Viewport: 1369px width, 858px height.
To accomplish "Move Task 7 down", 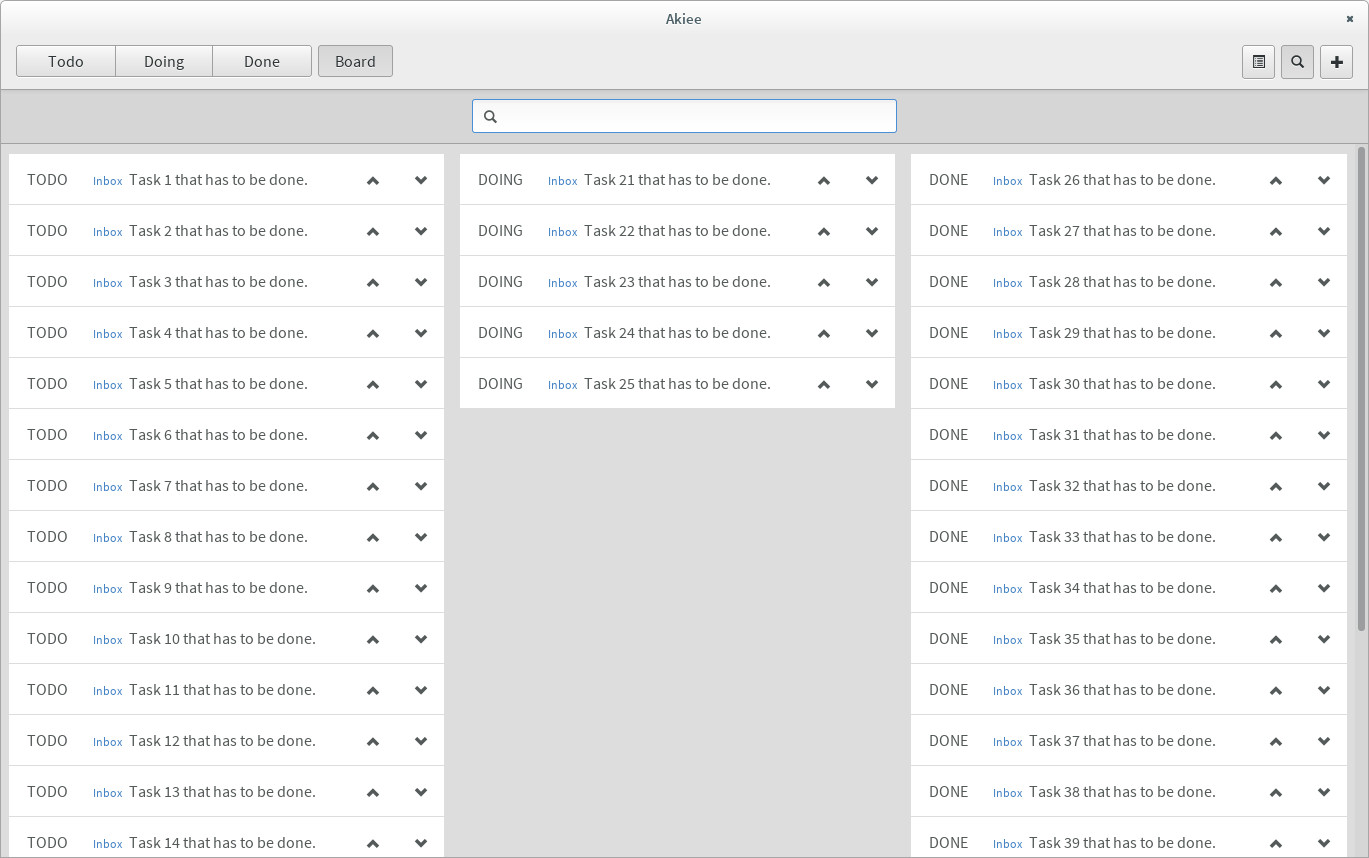I will (421, 487).
